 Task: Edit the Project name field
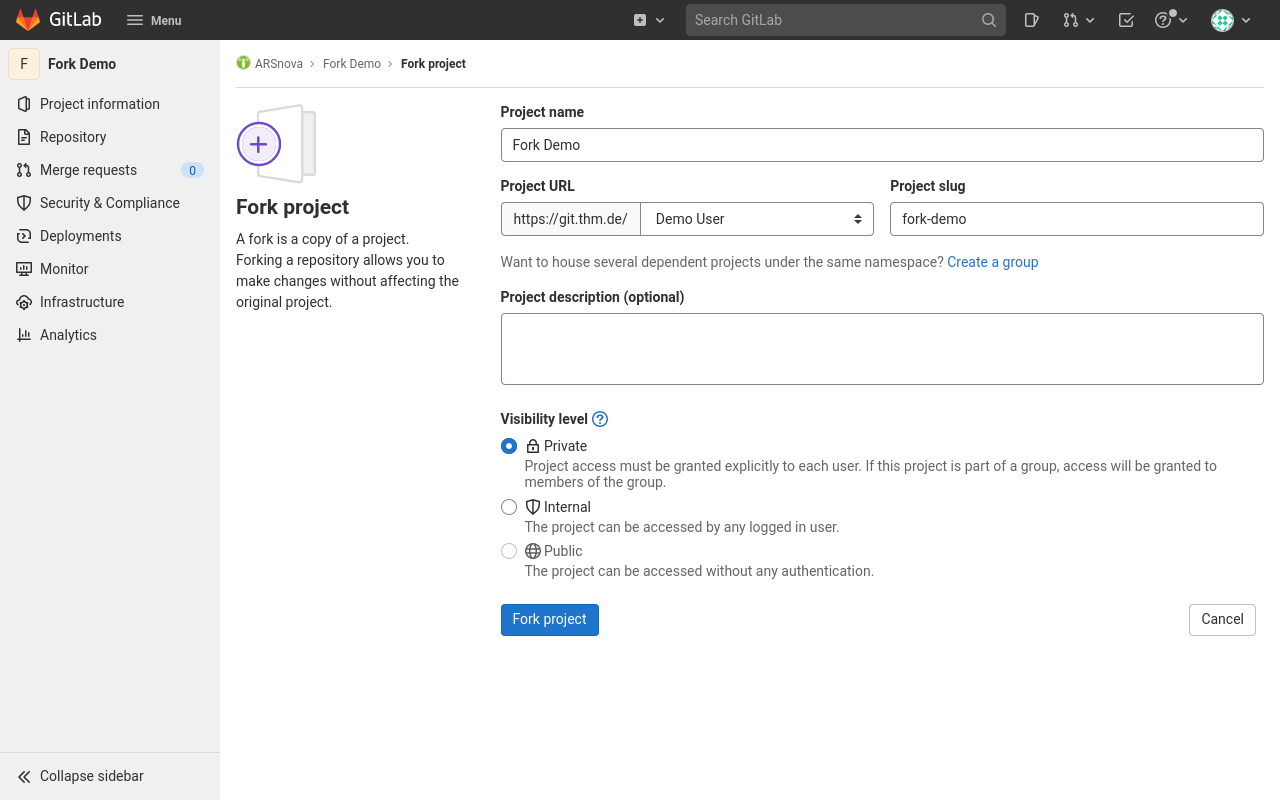[882, 145]
